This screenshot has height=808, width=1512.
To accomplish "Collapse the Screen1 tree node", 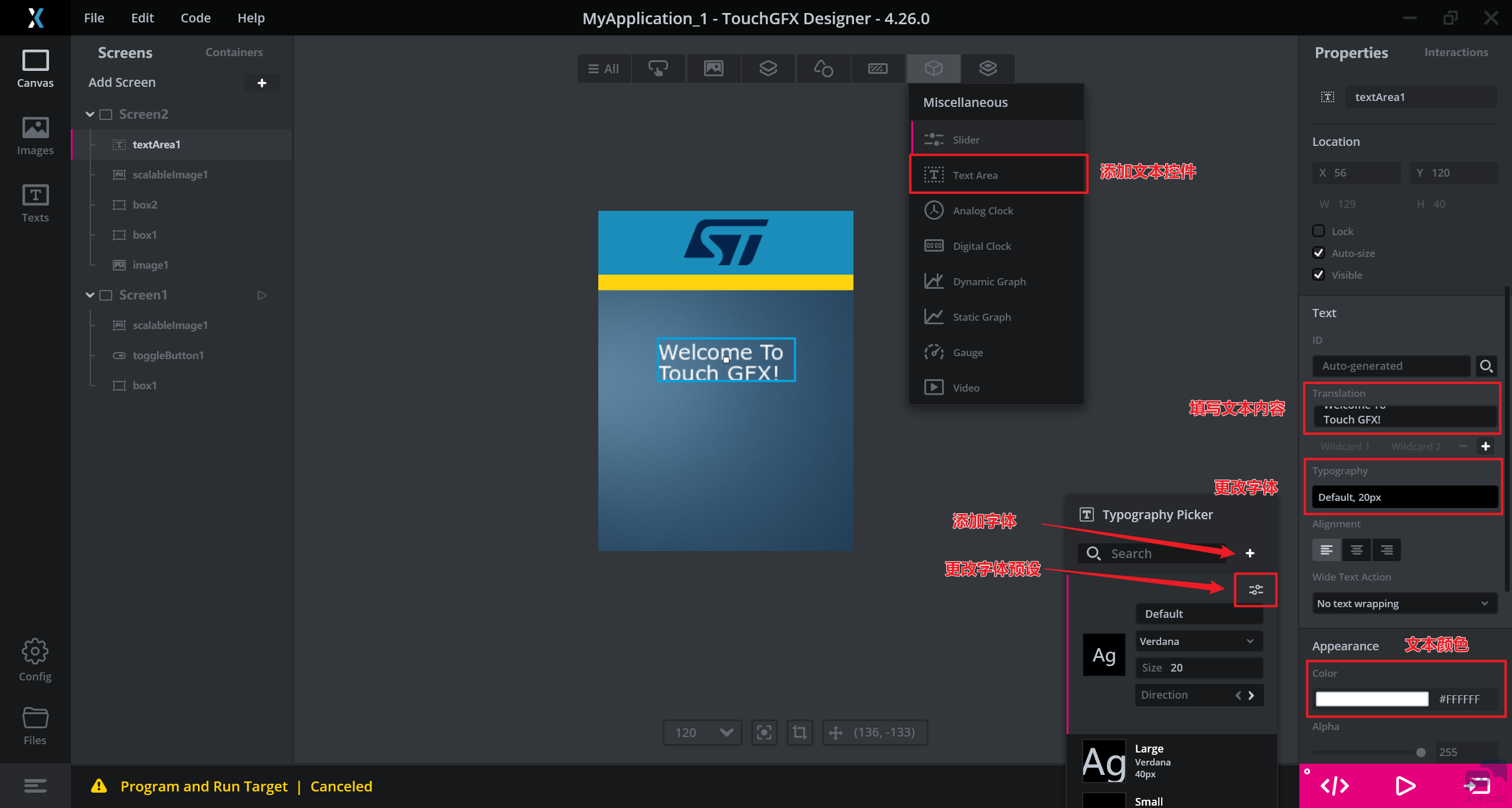I will pyautogui.click(x=90, y=295).
